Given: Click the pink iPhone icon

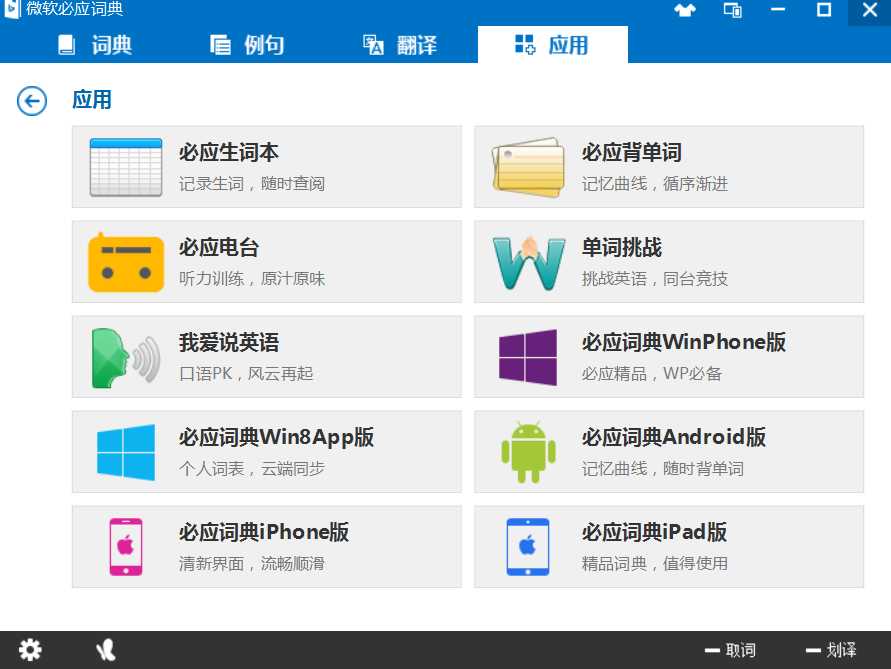Looking at the screenshot, I should point(126,547).
